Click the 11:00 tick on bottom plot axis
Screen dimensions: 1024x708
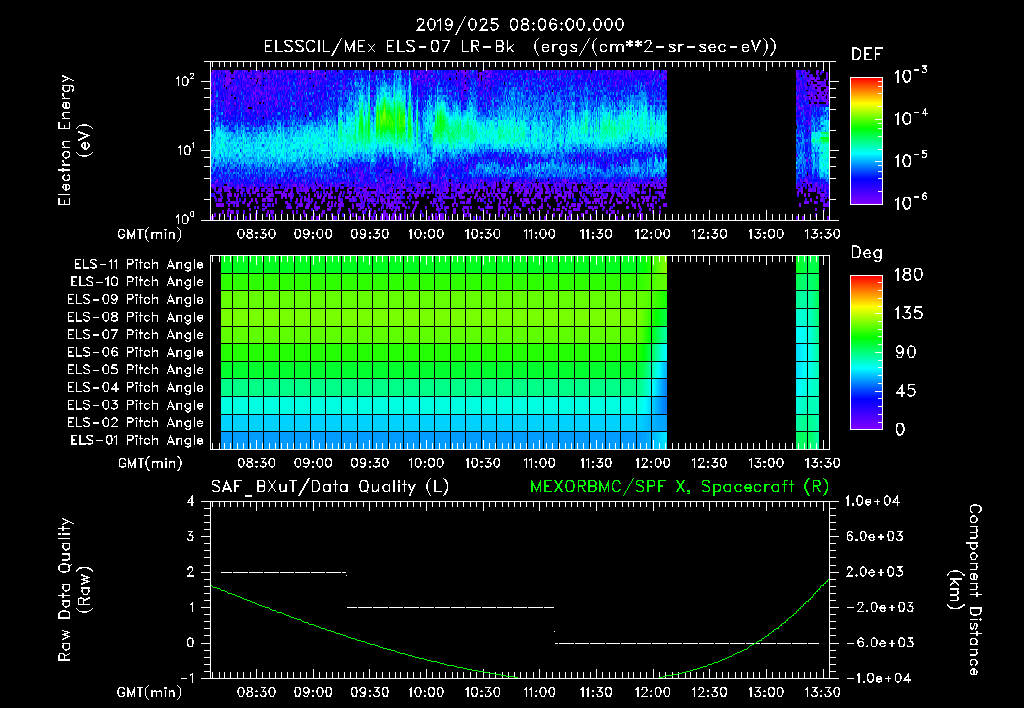point(539,692)
